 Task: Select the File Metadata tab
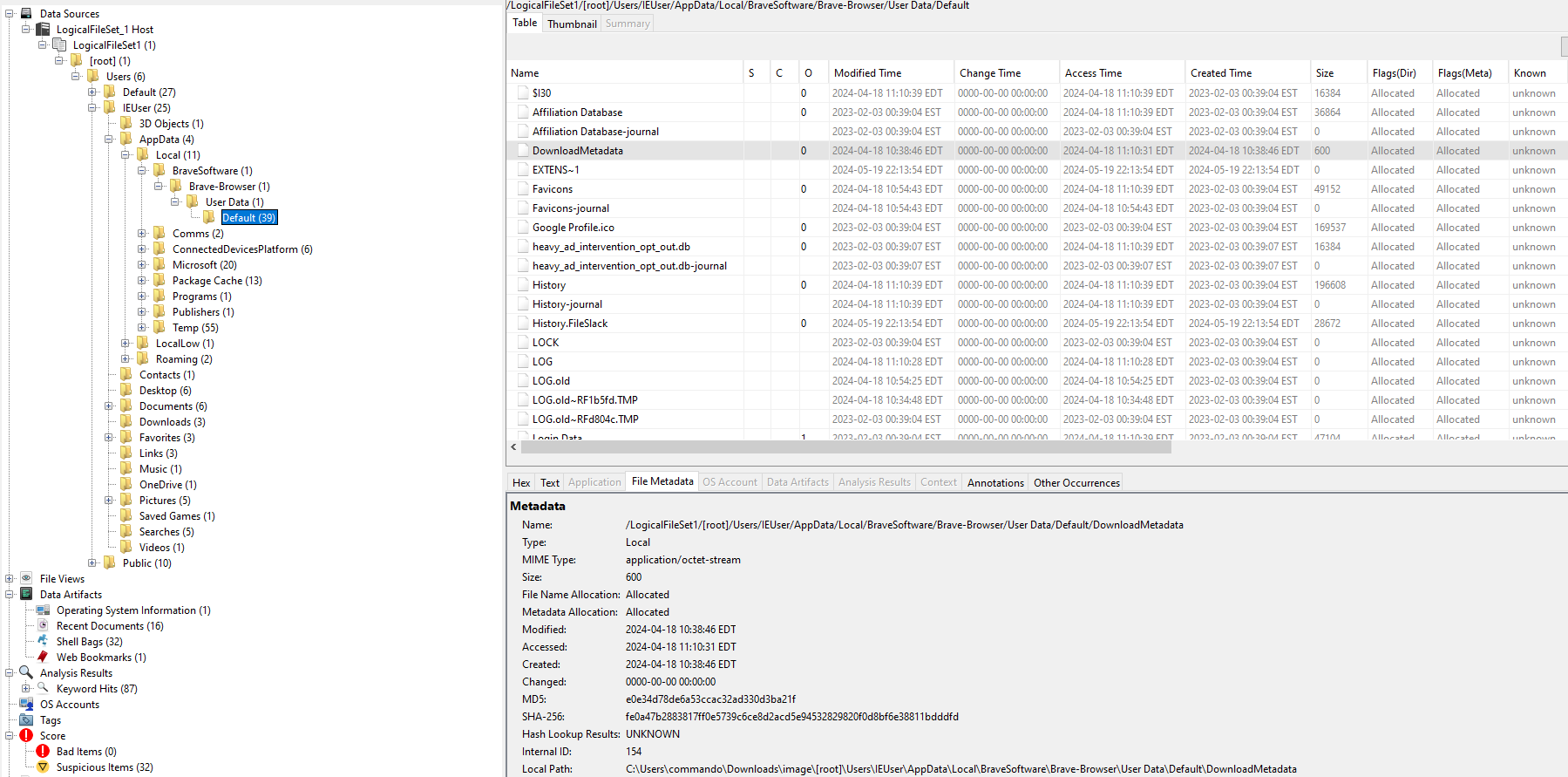pos(662,481)
